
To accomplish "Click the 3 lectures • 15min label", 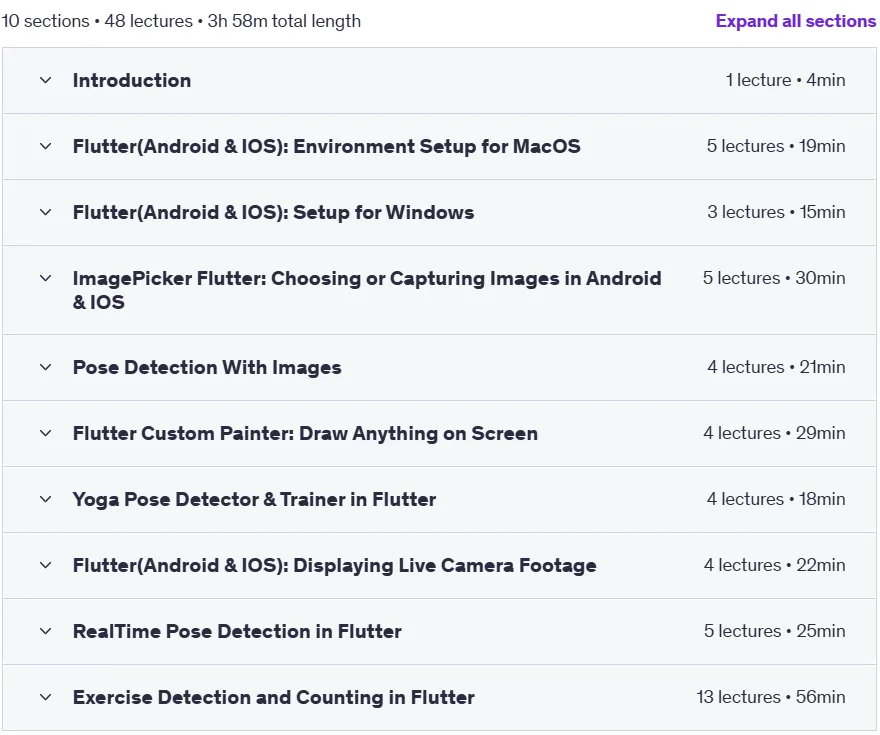I will (x=776, y=213).
